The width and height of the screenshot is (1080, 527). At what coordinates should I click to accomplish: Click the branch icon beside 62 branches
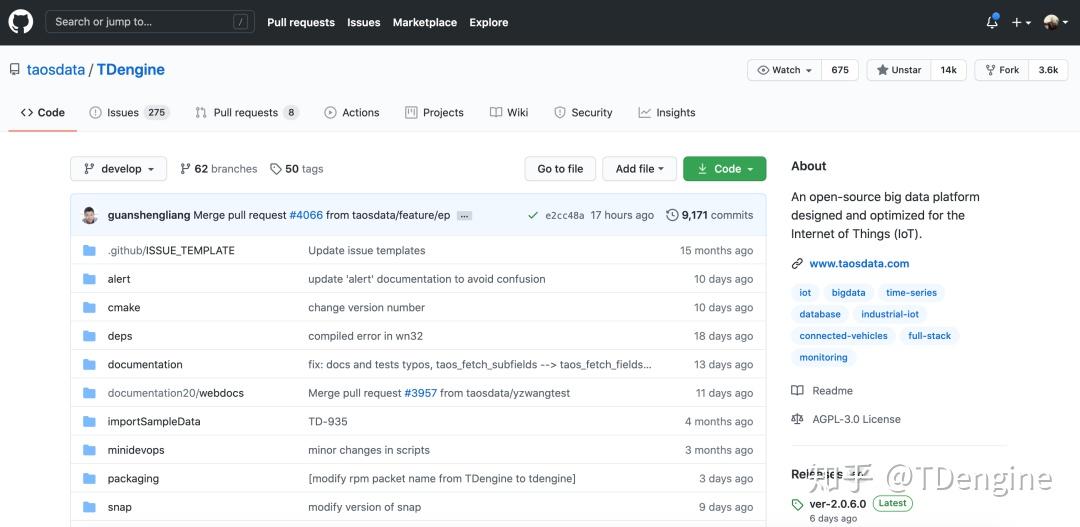[185, 169]
